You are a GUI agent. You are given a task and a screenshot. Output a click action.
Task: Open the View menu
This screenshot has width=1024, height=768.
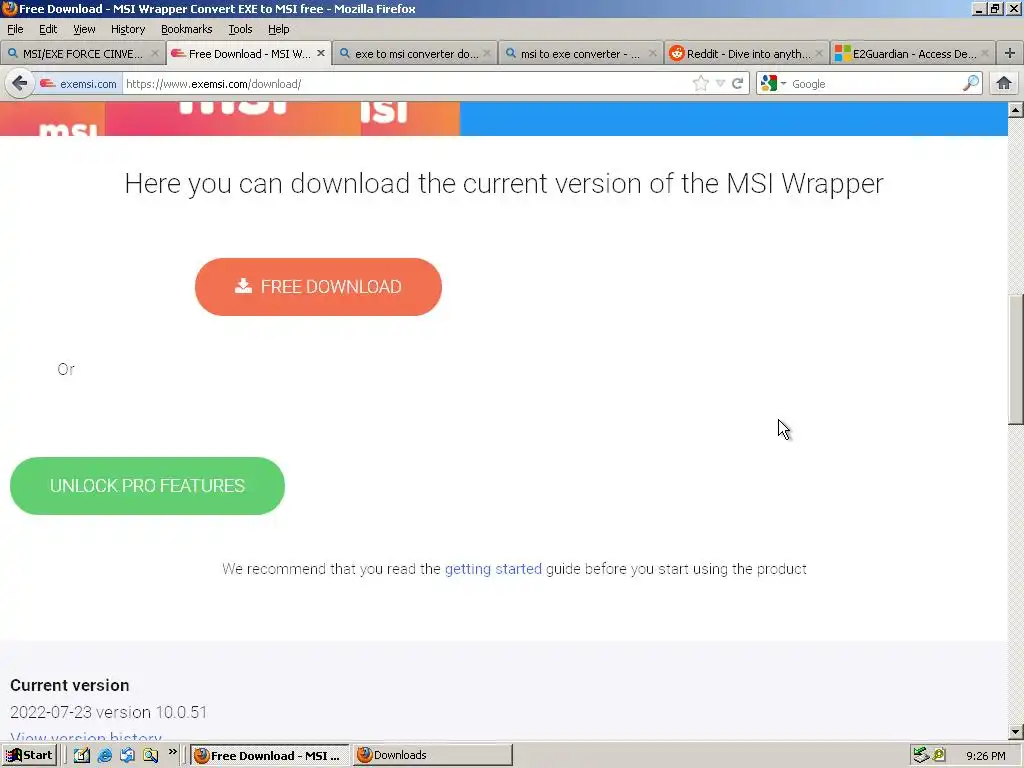(84, 29)
